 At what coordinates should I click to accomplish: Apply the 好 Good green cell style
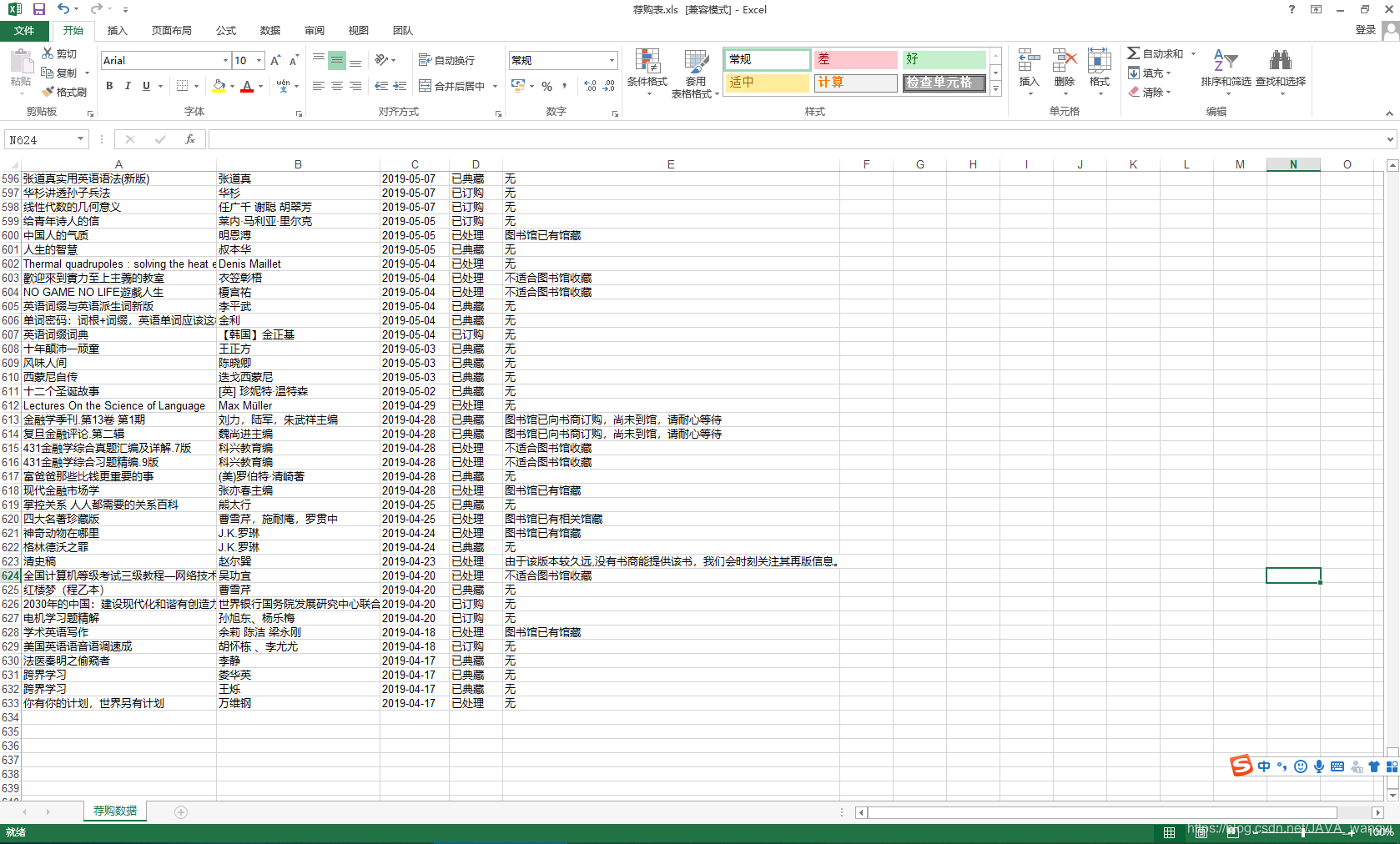pos(944,59)
